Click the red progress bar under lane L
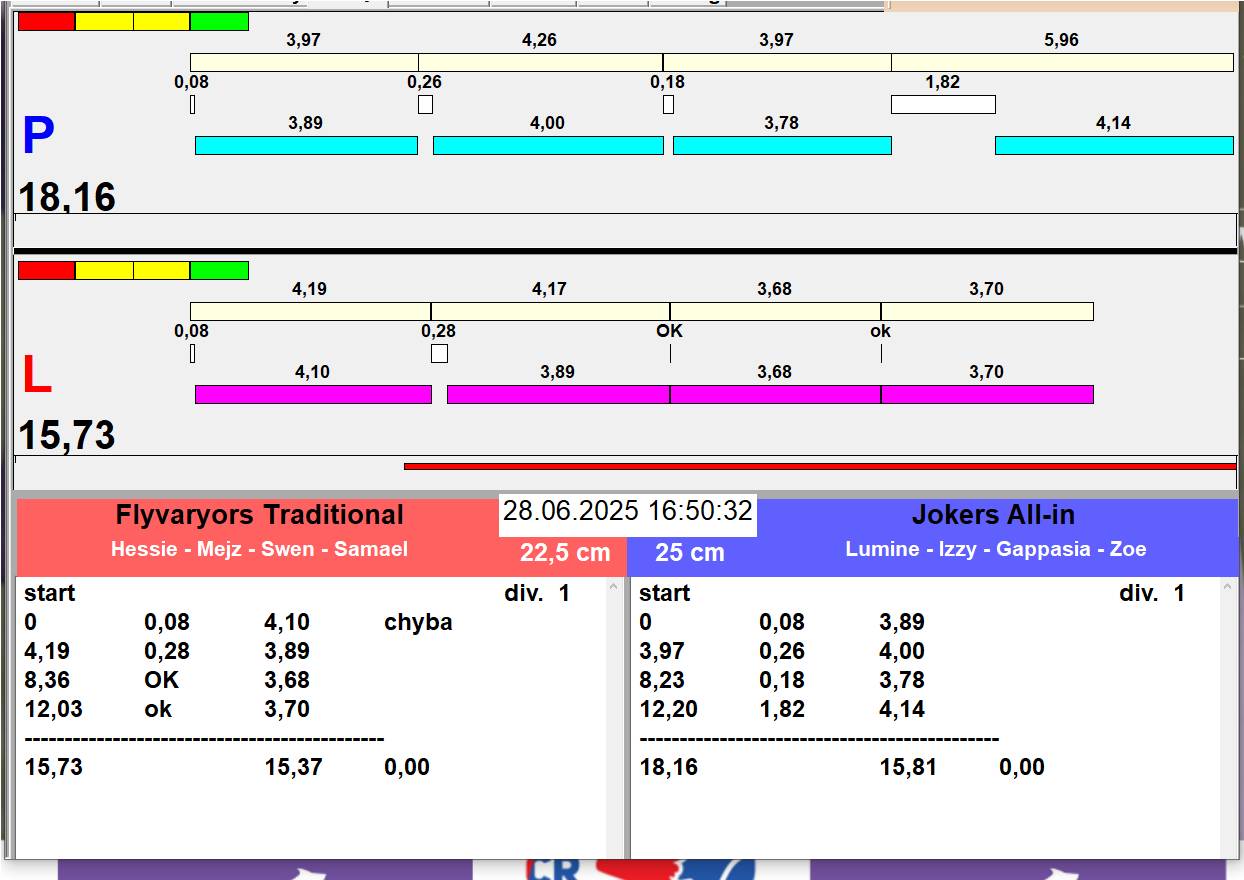Viewport: 1244px width, 880px height. coord(820,466)
